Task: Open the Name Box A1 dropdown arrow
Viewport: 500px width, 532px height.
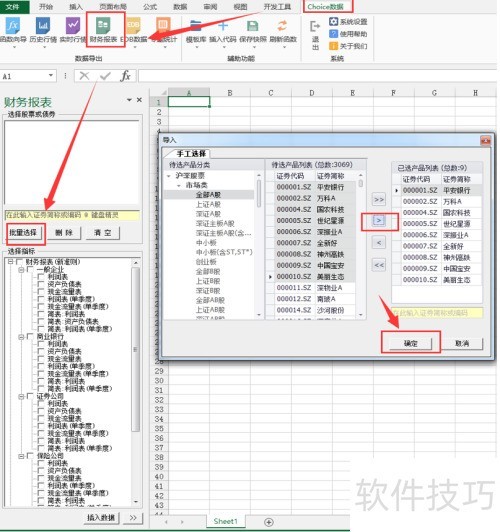Action: coord(51,75)
